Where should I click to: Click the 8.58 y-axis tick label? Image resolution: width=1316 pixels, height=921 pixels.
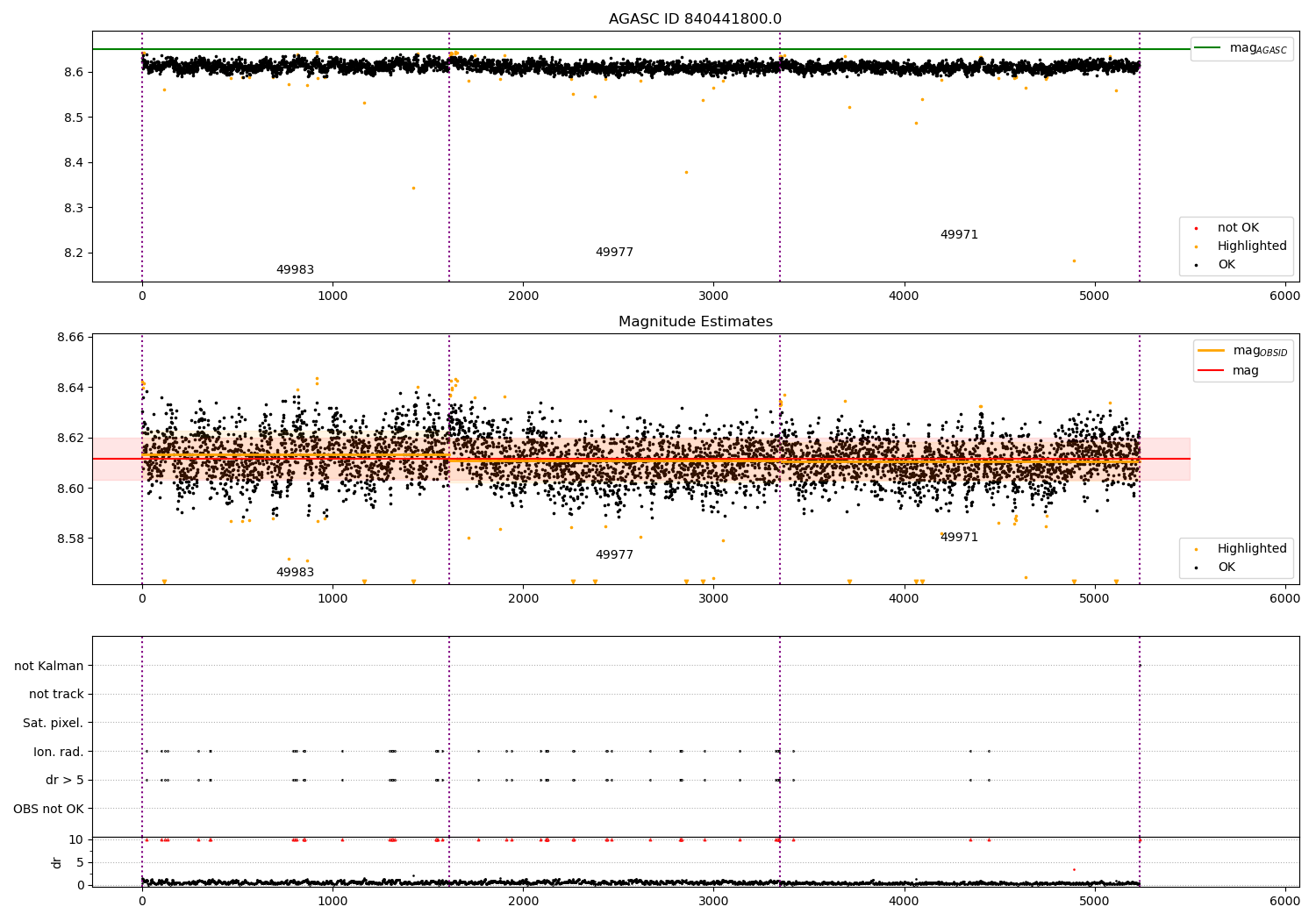coord(72,539)
